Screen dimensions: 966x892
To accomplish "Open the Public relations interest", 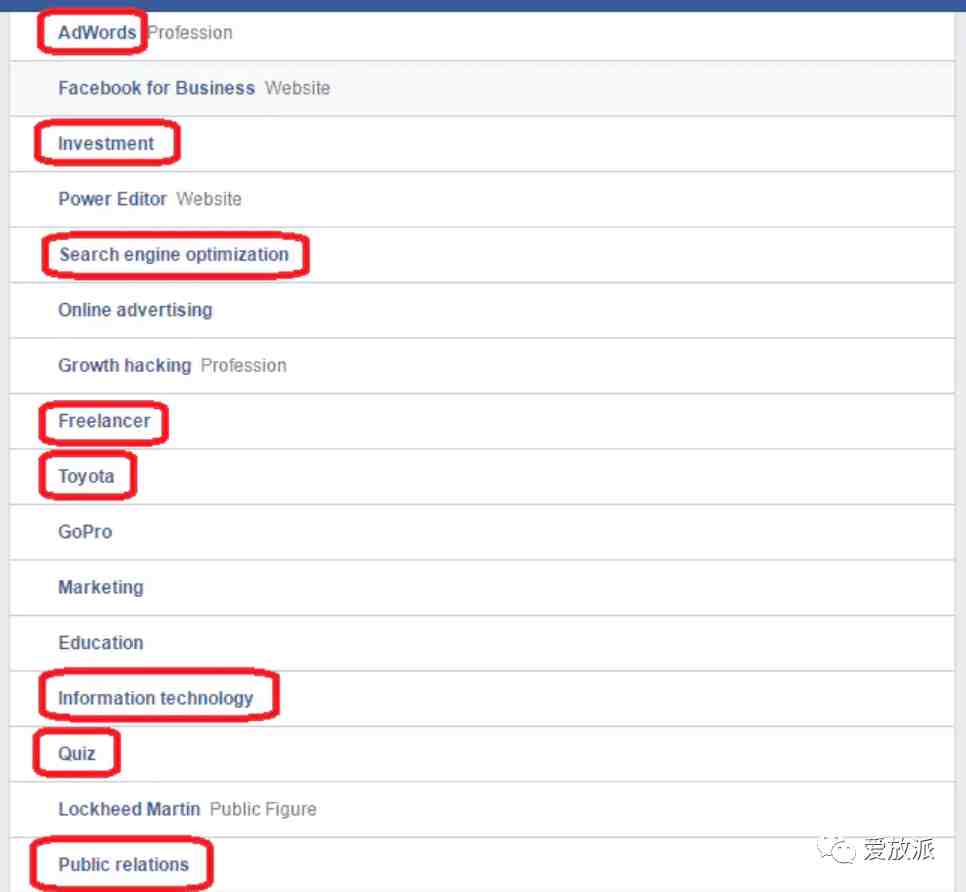I will 123,864.
